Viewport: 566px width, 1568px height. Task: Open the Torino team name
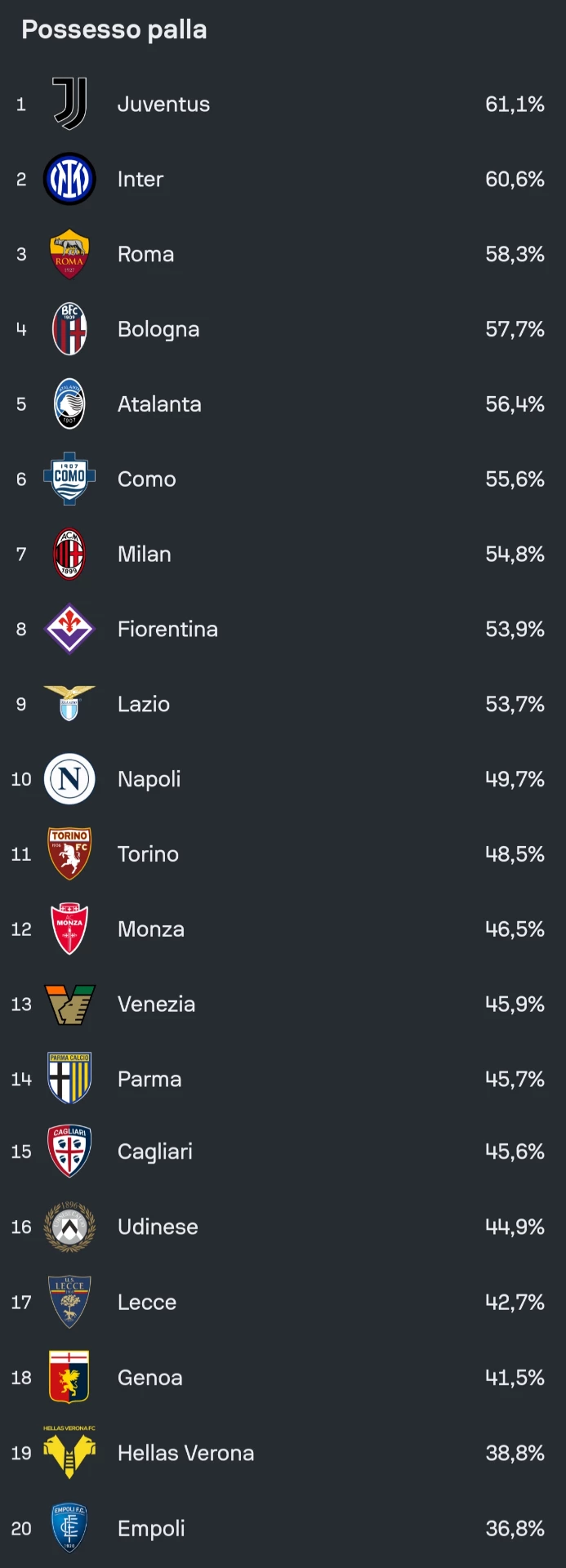pyautogui.click(x=148, y=854)
